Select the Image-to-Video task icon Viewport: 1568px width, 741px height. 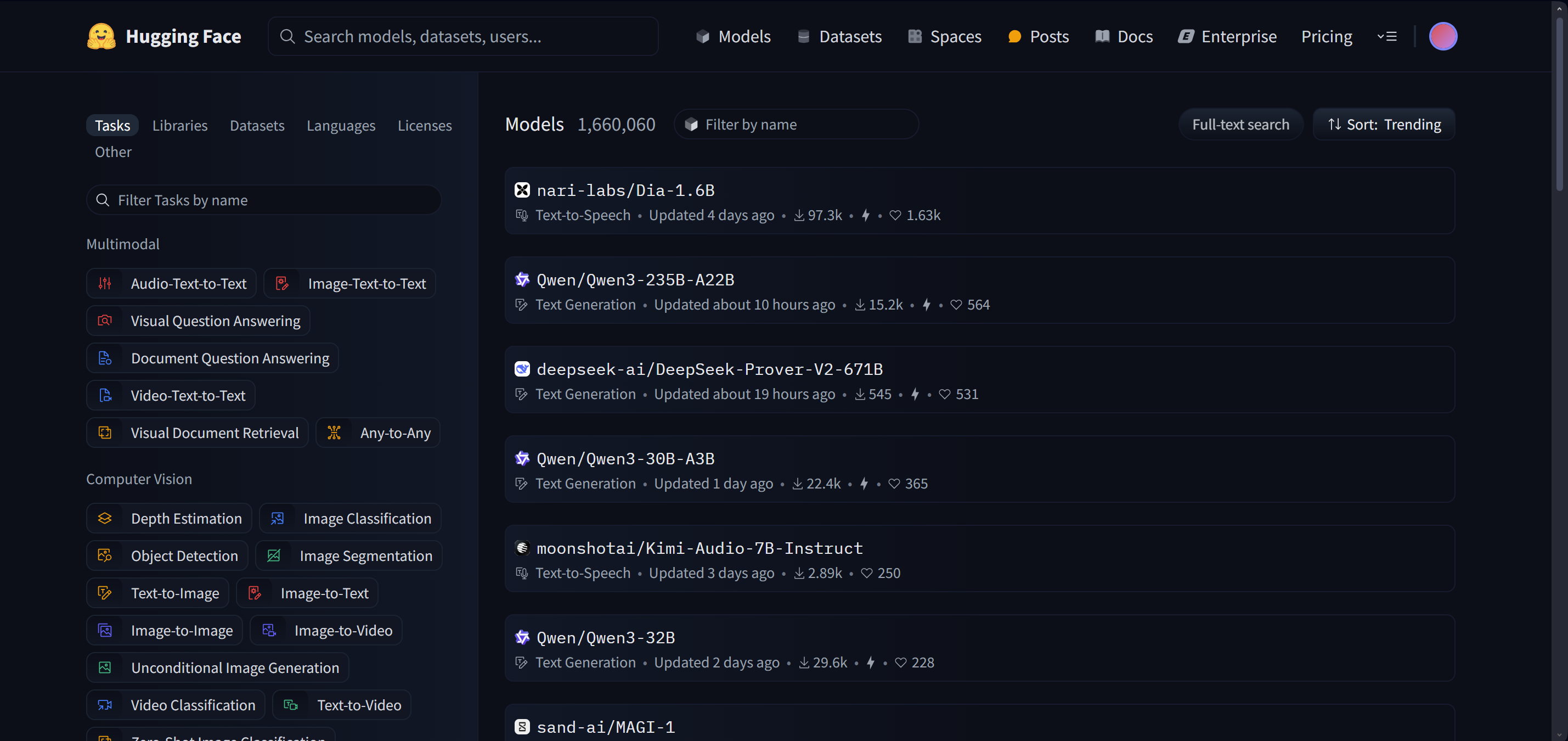pyautogui.click(x=268, y=630)
